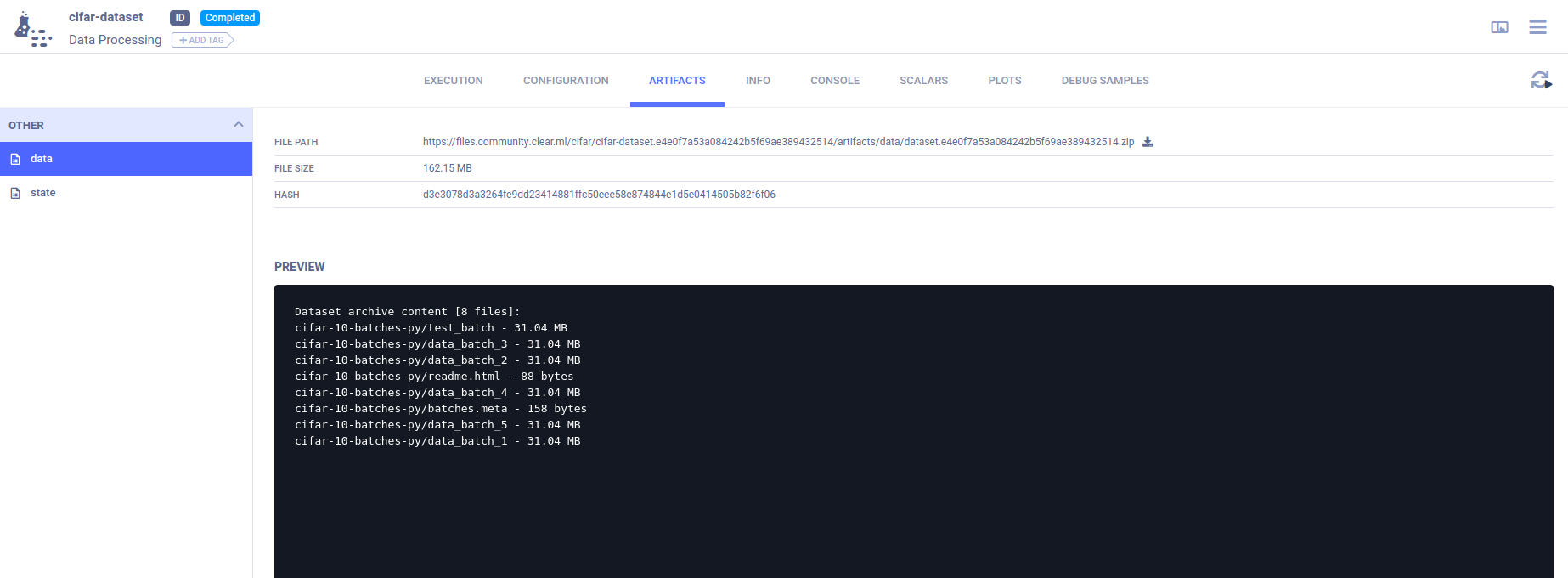Screen dimensions: 1568x578
Task: Open the CONFIGURATION tab
Action: 566,81
